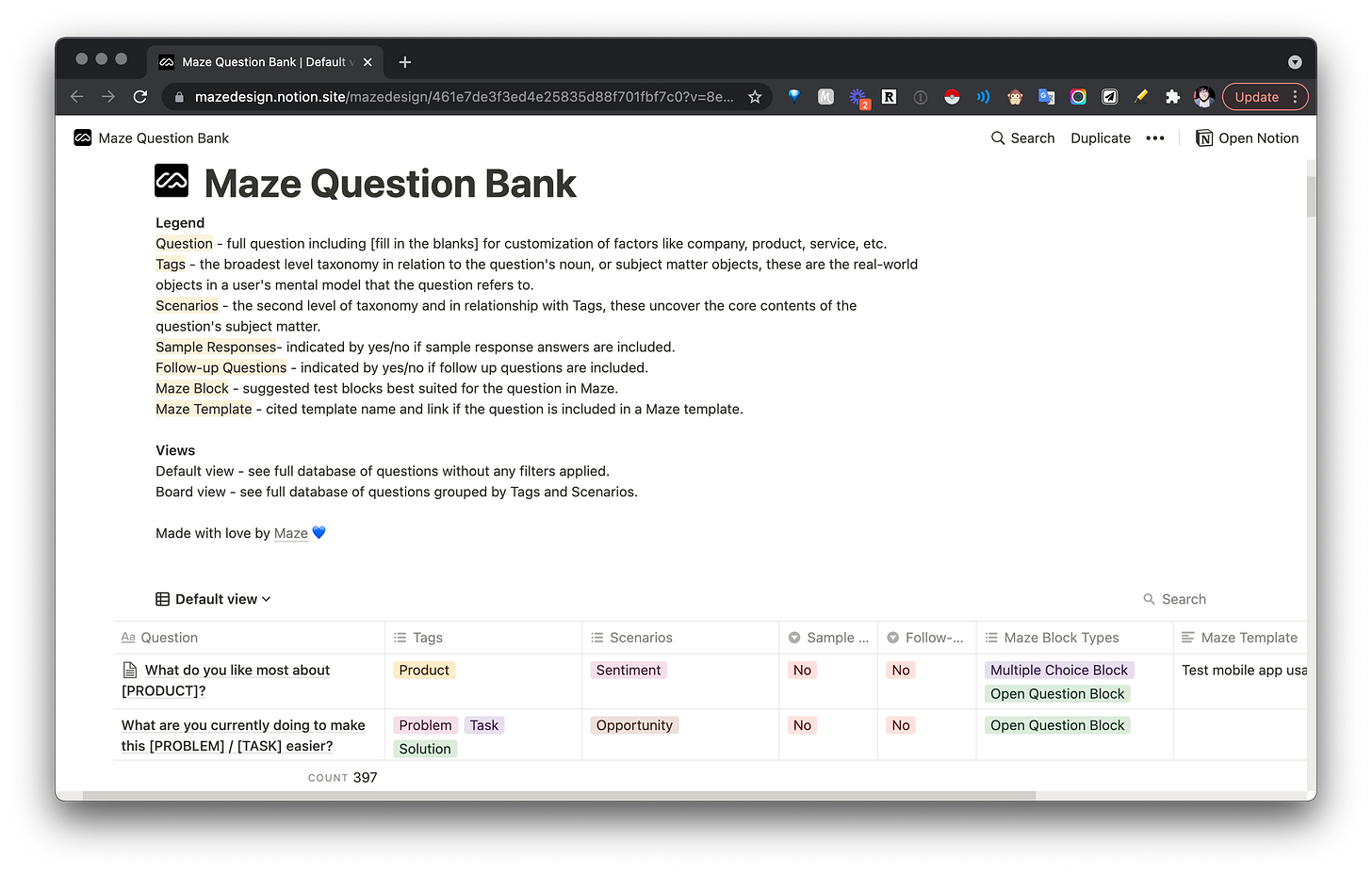Open the Chrome profile avatar

click(x=1203, y=96)
